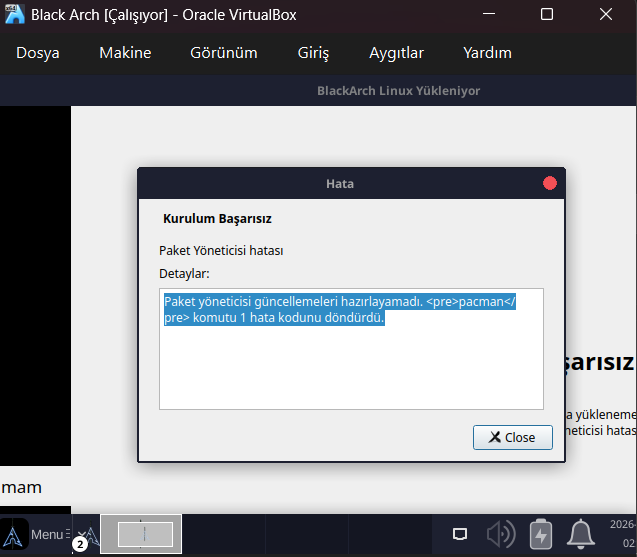The width and height of the screenshot is (637, 557).
Task: Click the battery charging tray icon
Action: click(541, 534)
